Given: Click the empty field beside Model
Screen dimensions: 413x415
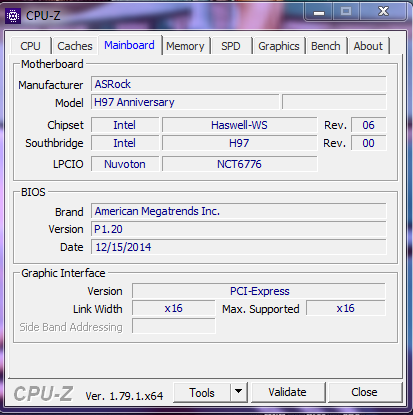Looking at the screenshot, I should 334,102.
